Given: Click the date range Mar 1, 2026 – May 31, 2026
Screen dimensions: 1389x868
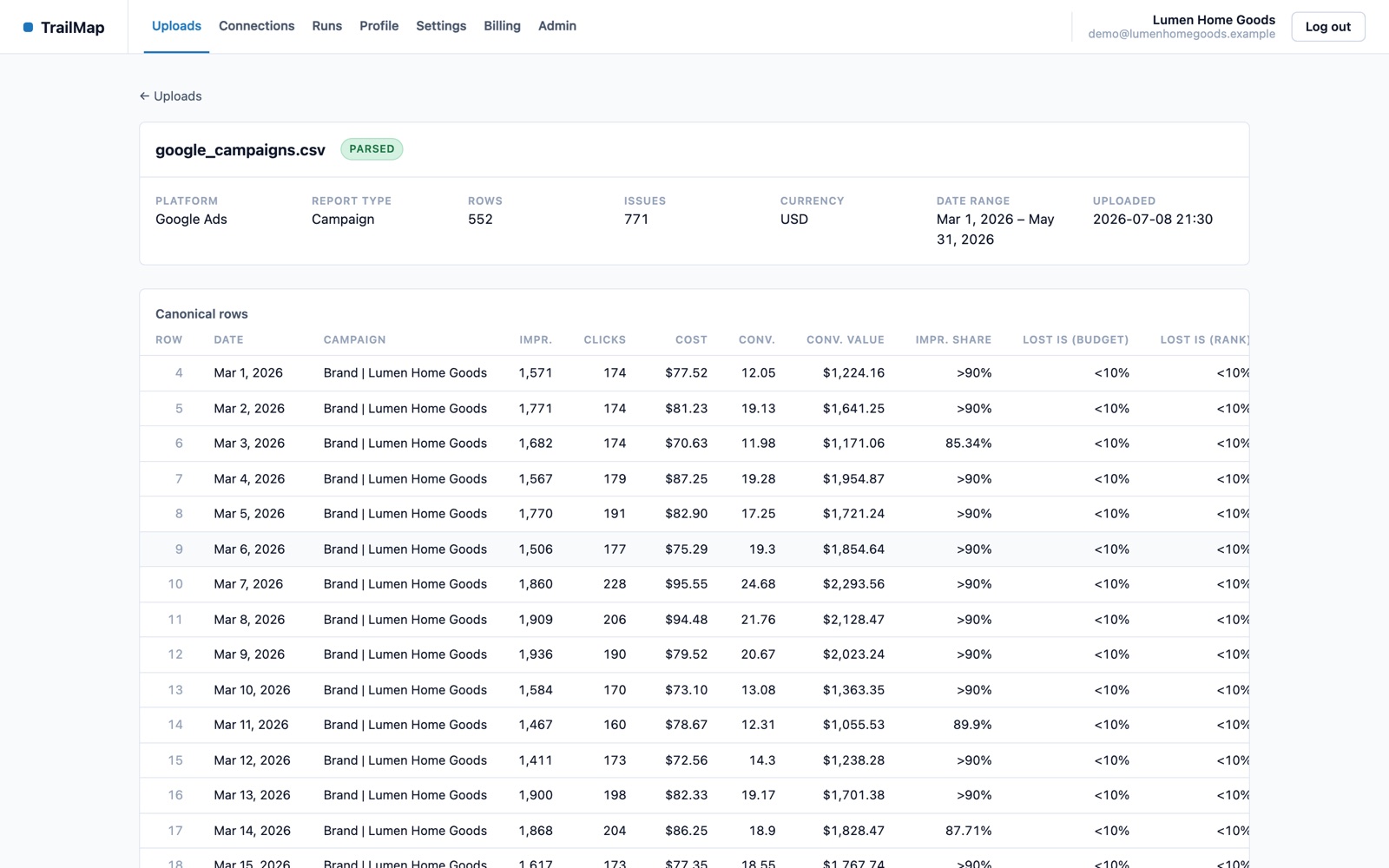Looking at the screenshot, I should click(x=996, y=229).
